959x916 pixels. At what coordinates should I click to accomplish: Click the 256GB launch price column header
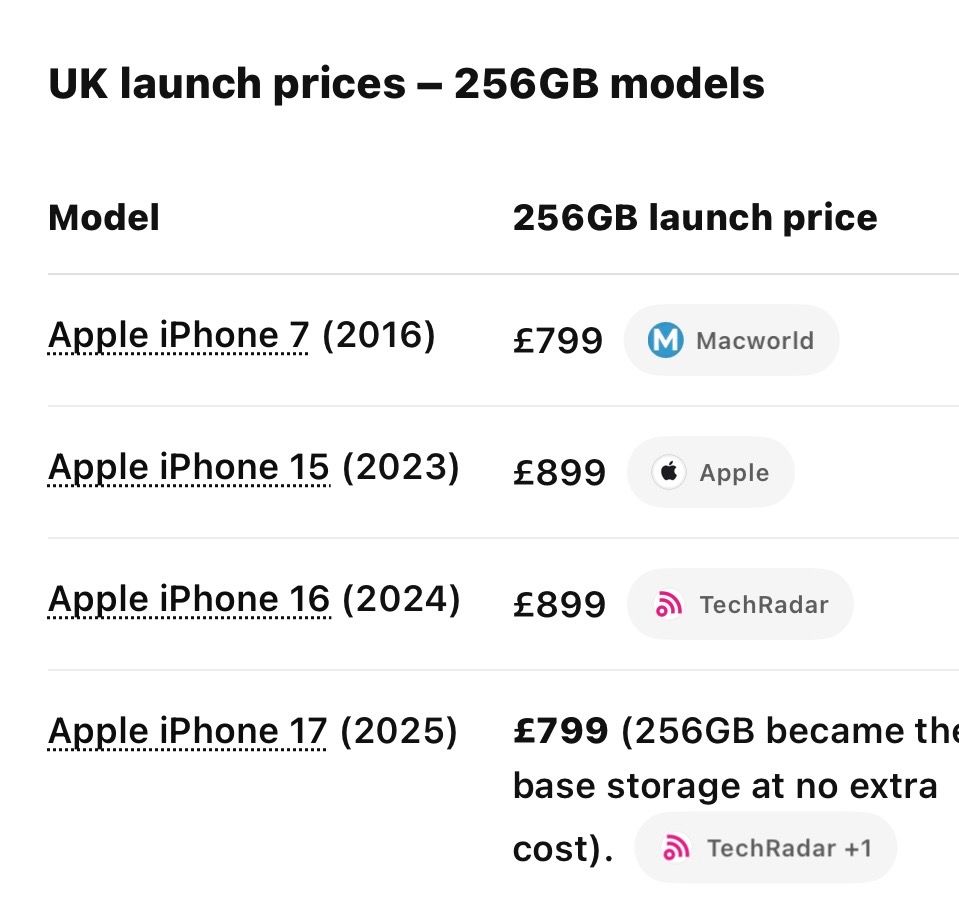695,218
